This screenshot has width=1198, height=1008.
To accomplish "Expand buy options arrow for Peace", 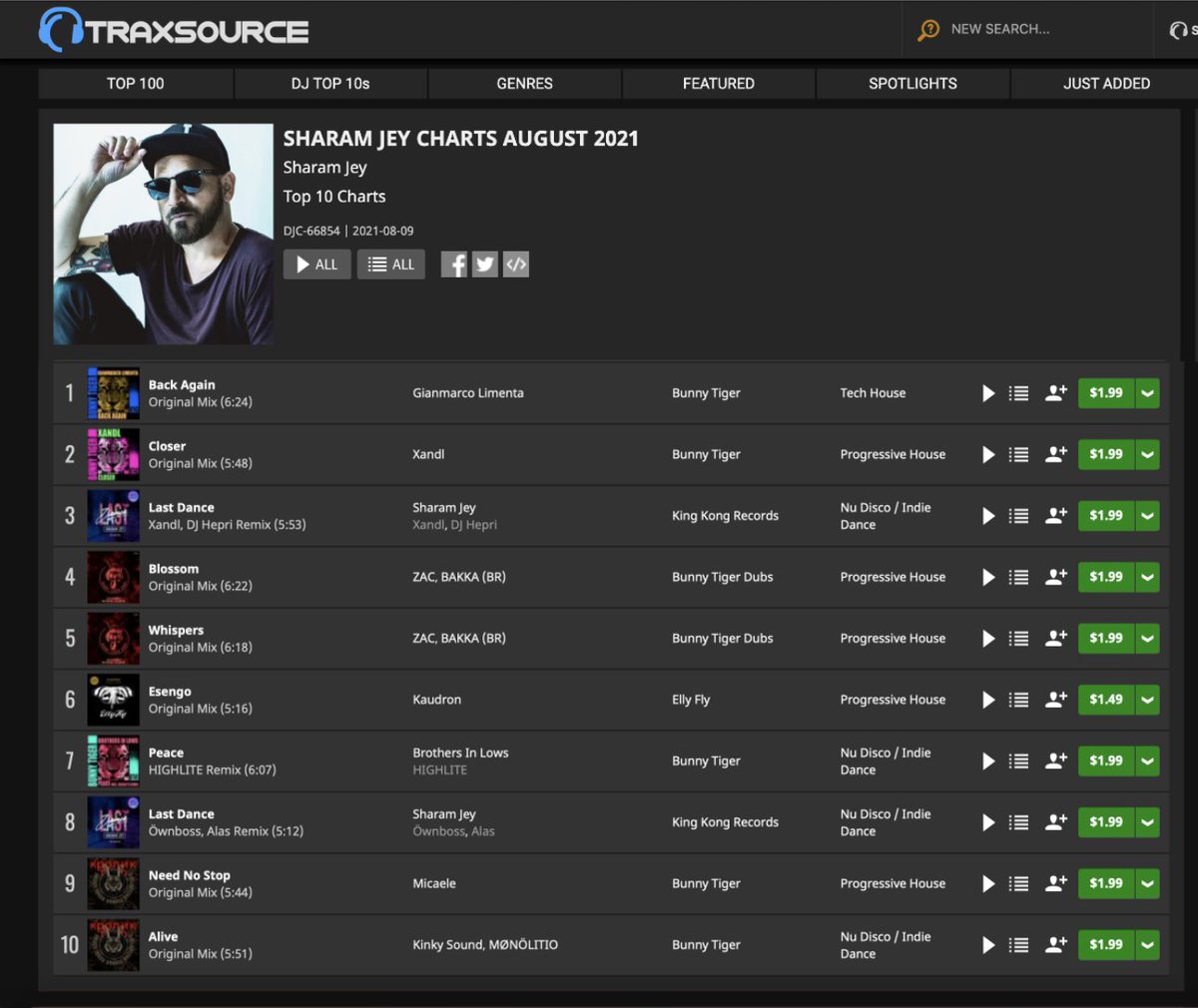I will pos(1147,761).
